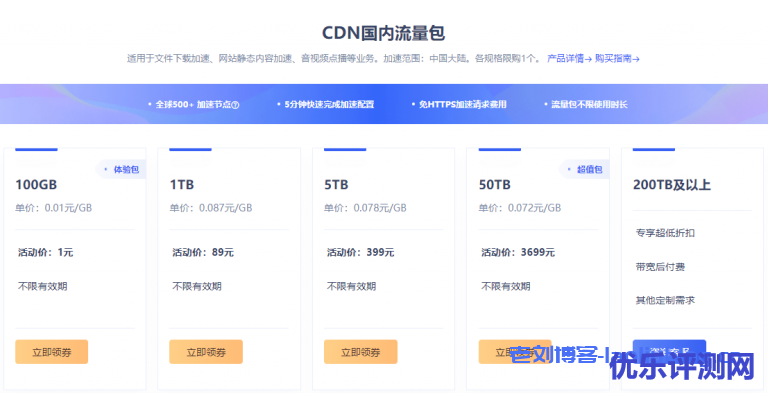Click the 1TB package title
768x393 pixels.
pos(182,185)
